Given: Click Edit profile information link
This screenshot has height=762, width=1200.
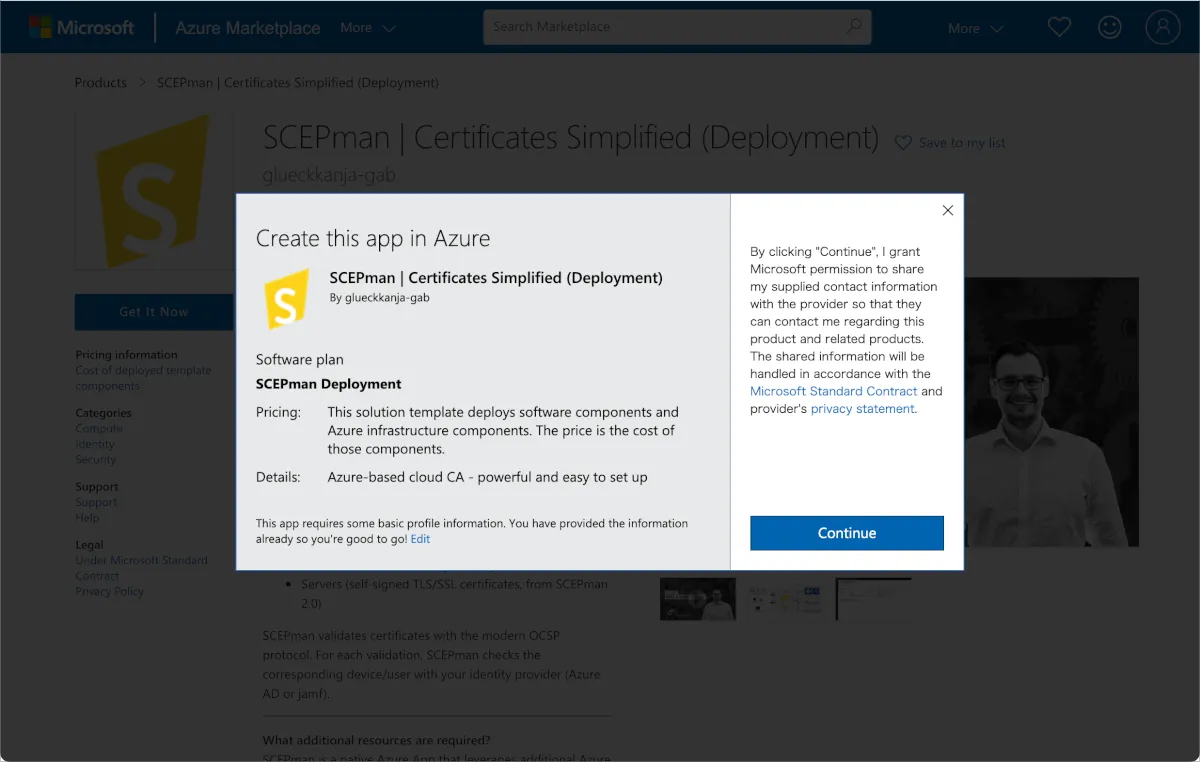Looking at the screenshot, I should (420, 539).
